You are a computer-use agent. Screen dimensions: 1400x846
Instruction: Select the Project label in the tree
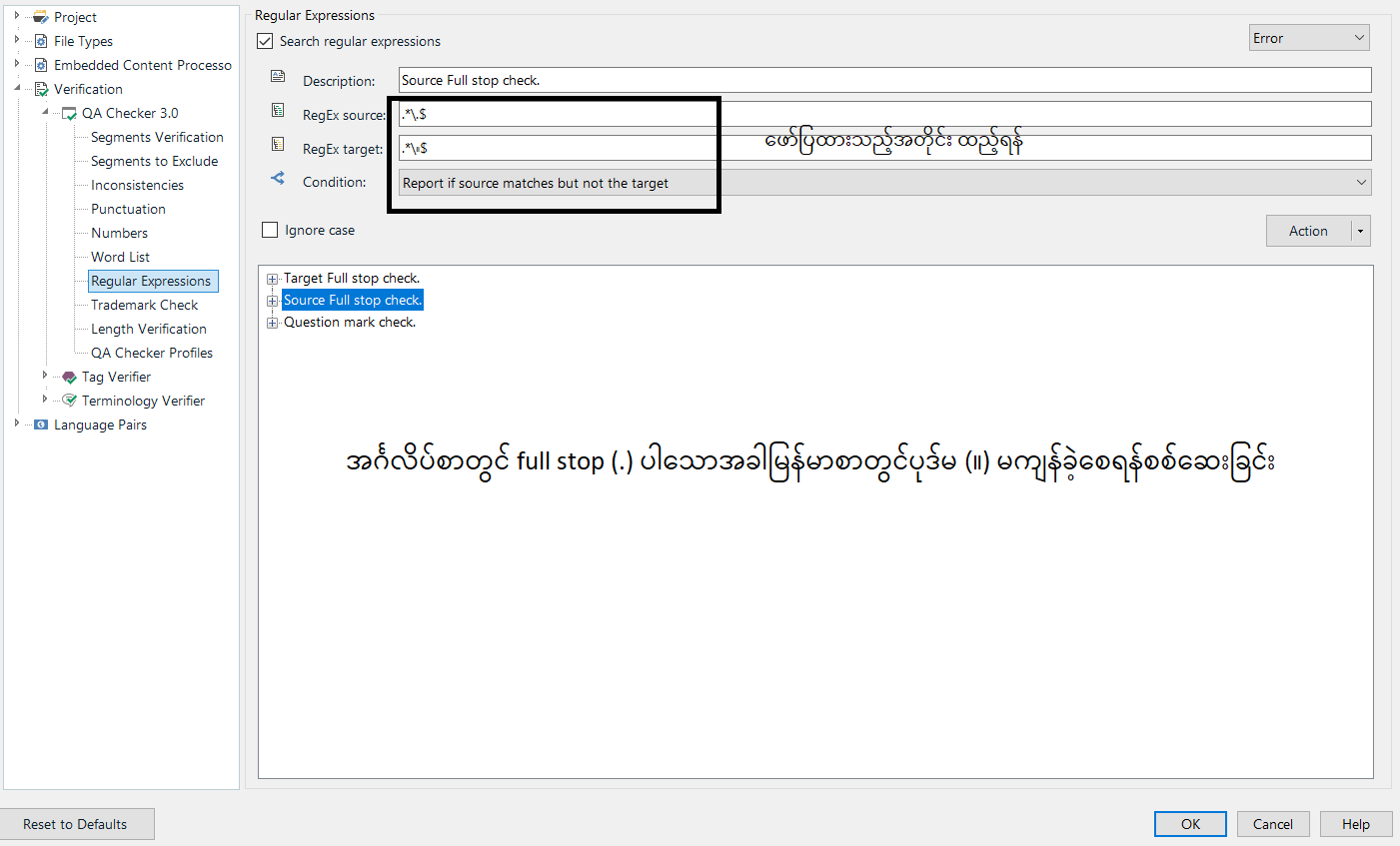tap(75, 17)
